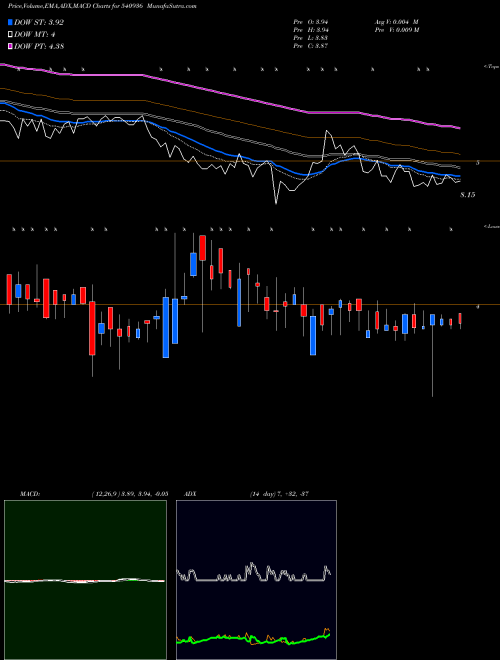Click the '4' axis level label on candlestick chart

pos(477,307)
